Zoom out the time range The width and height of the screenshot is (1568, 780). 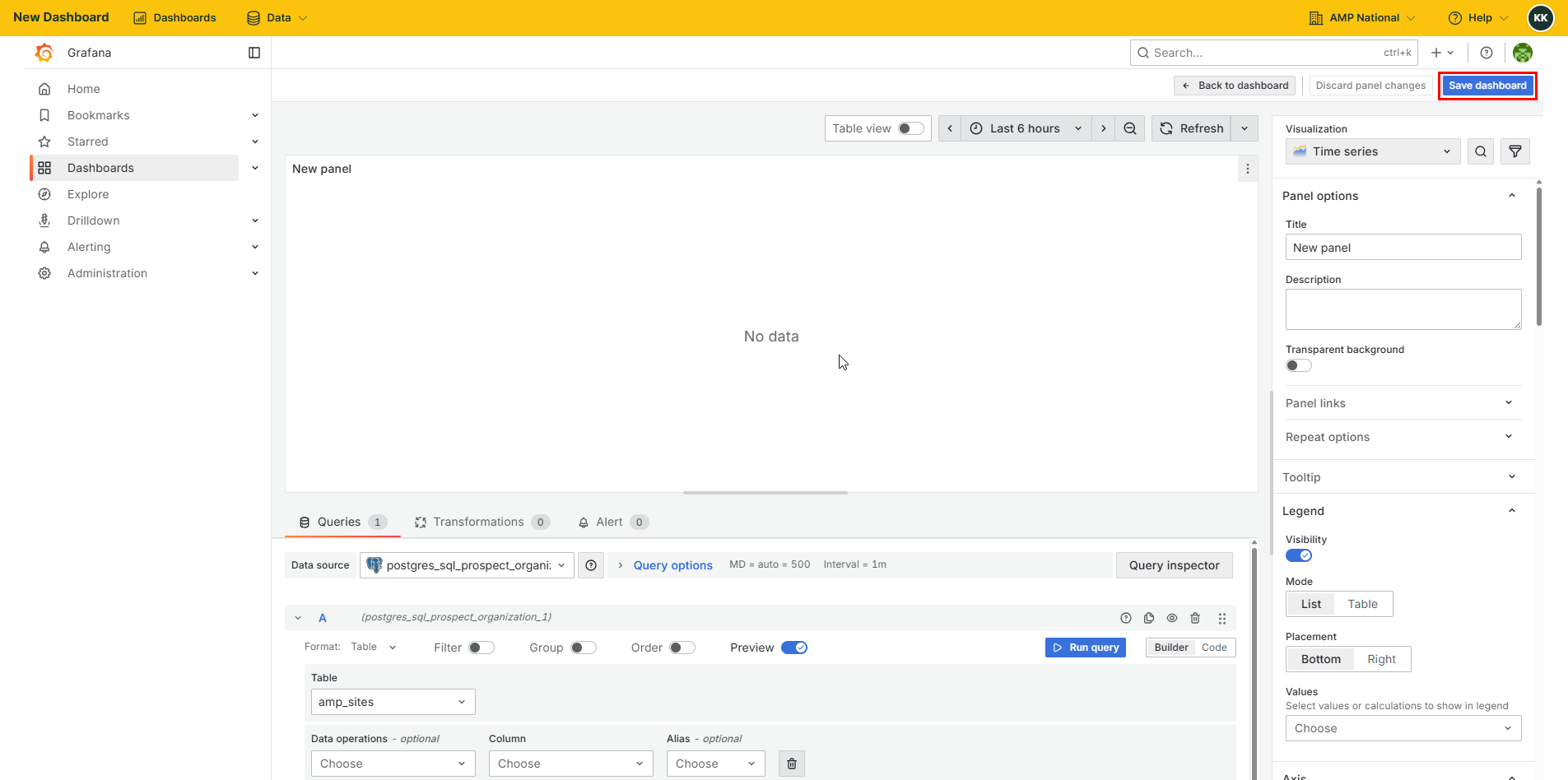(1130, 128)
